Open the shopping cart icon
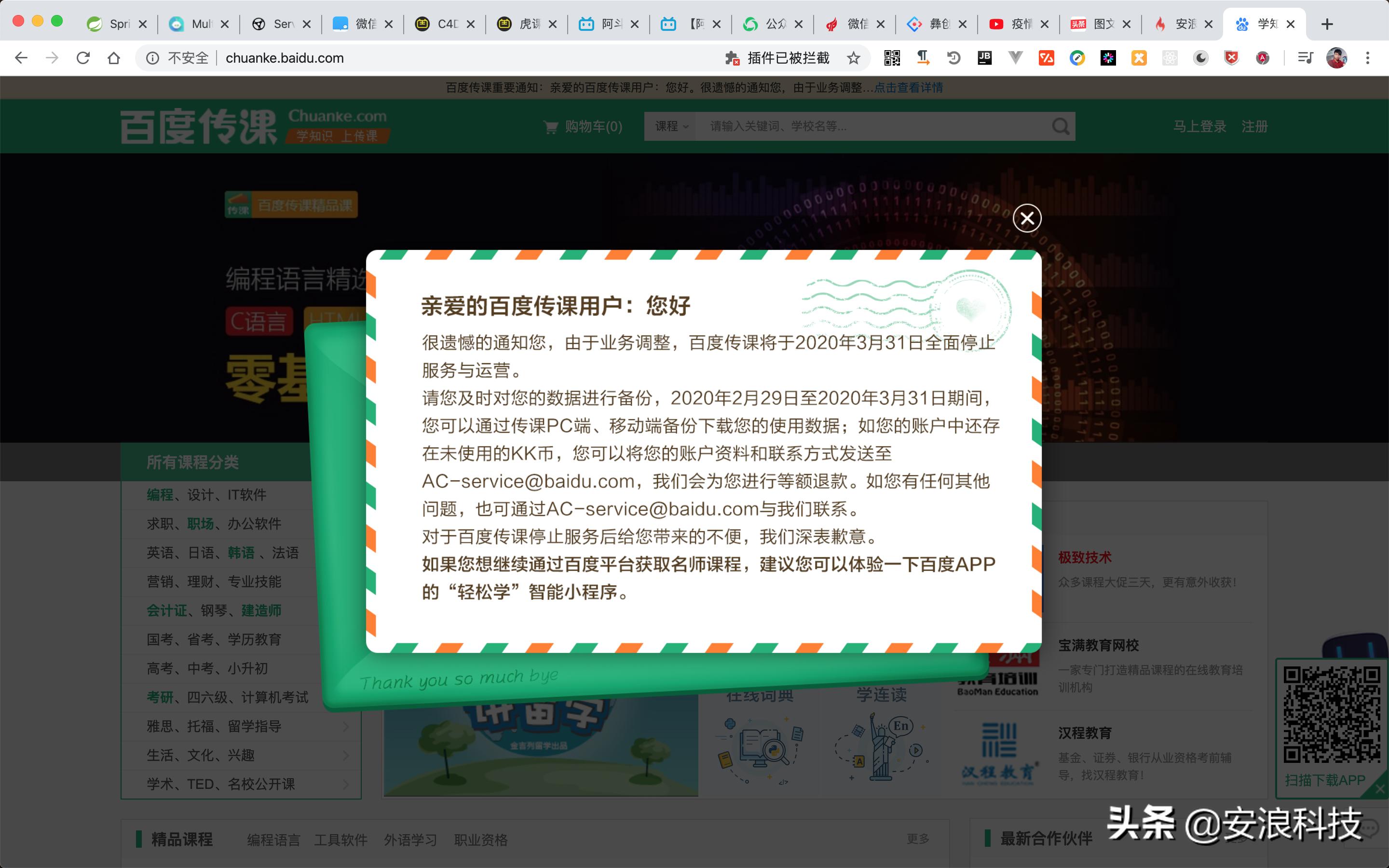Viewport: 1389px width, 868px height. point(550,127)
